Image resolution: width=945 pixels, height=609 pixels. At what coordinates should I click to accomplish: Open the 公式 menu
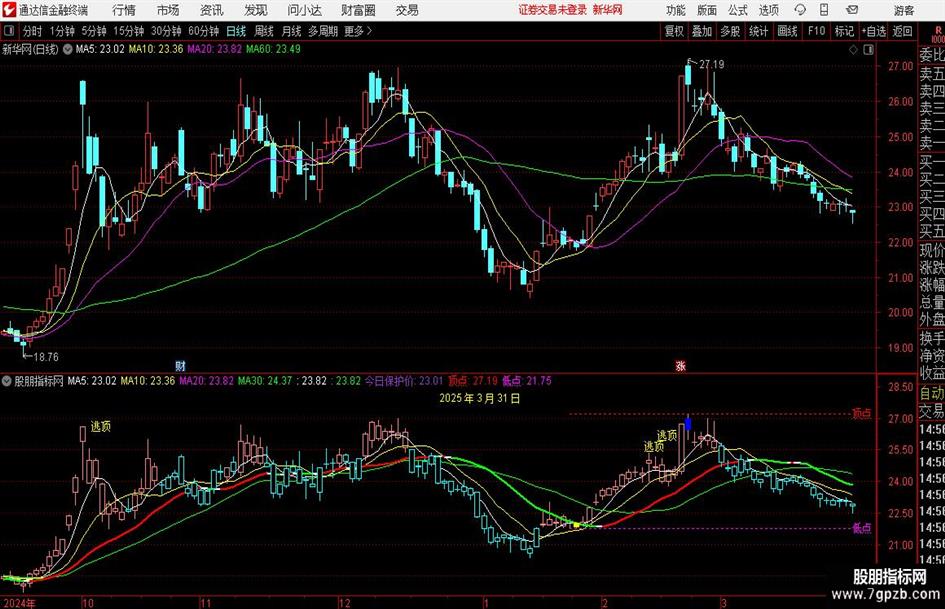click(738, 10)
